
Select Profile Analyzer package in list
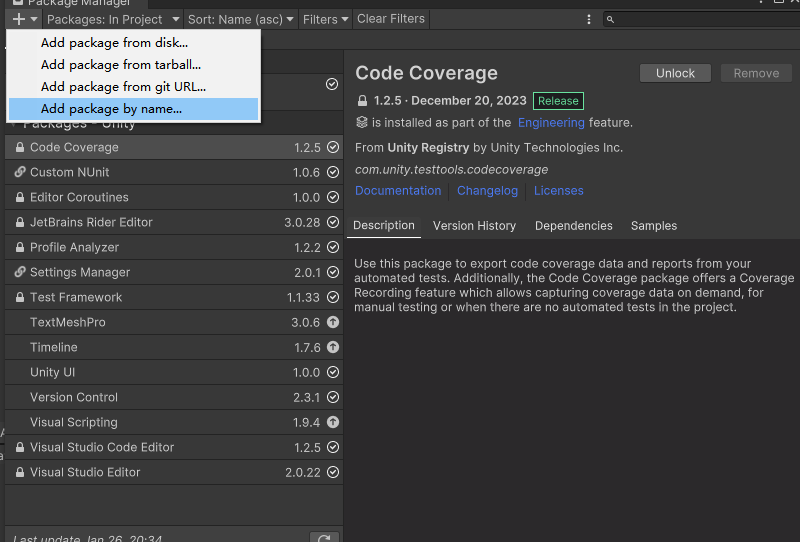pos(74,247)
